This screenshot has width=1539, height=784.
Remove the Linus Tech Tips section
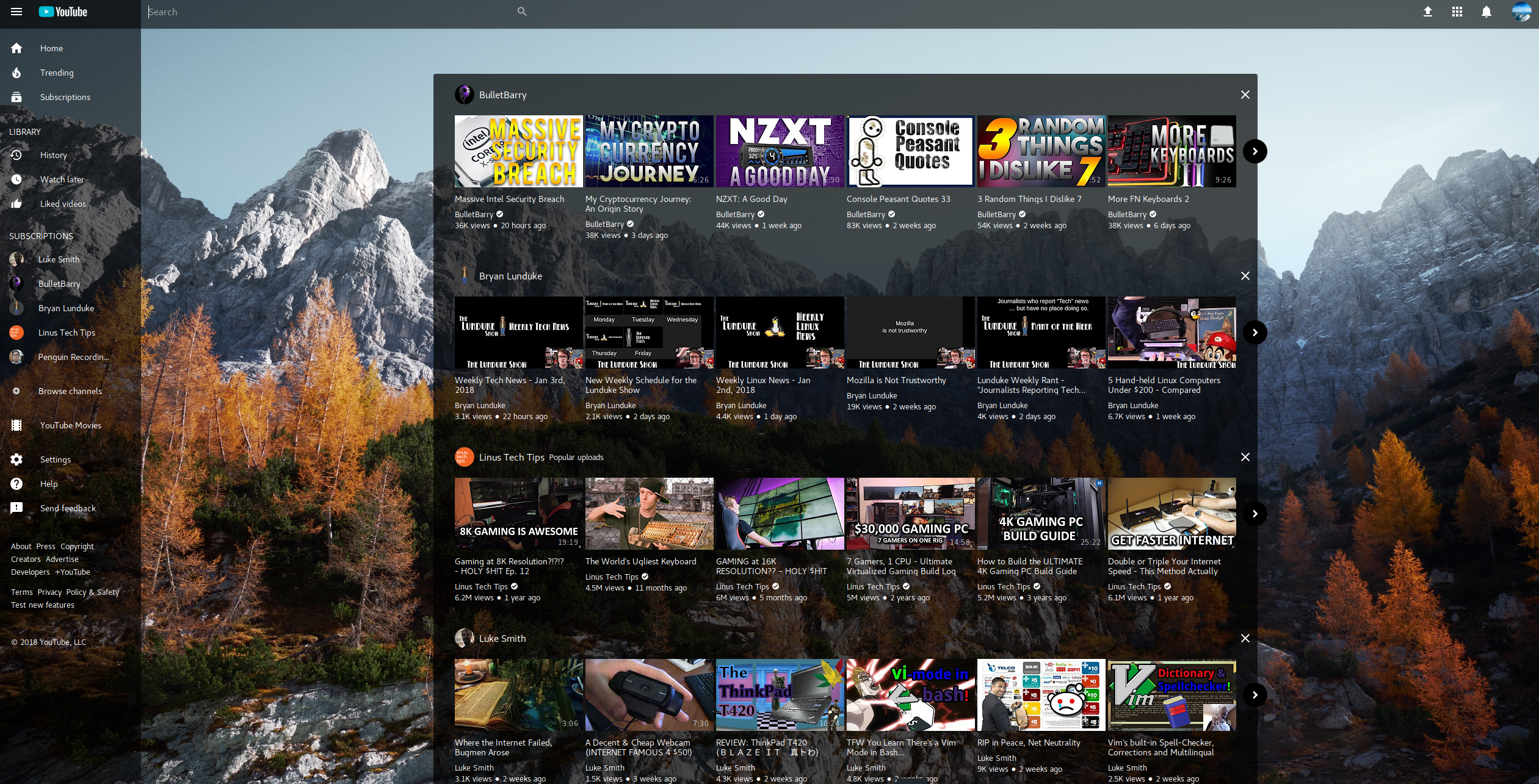[1245, 457]
